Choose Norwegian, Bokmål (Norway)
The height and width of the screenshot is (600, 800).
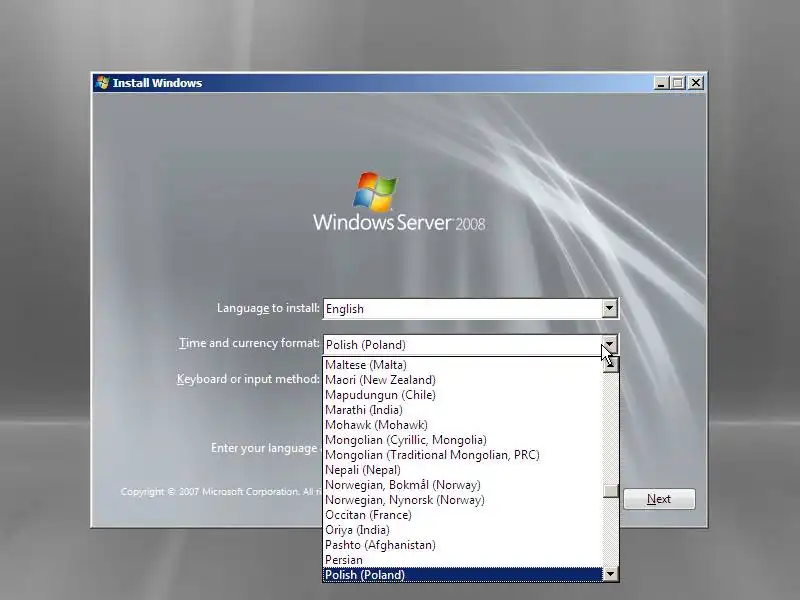coord(463,485)
